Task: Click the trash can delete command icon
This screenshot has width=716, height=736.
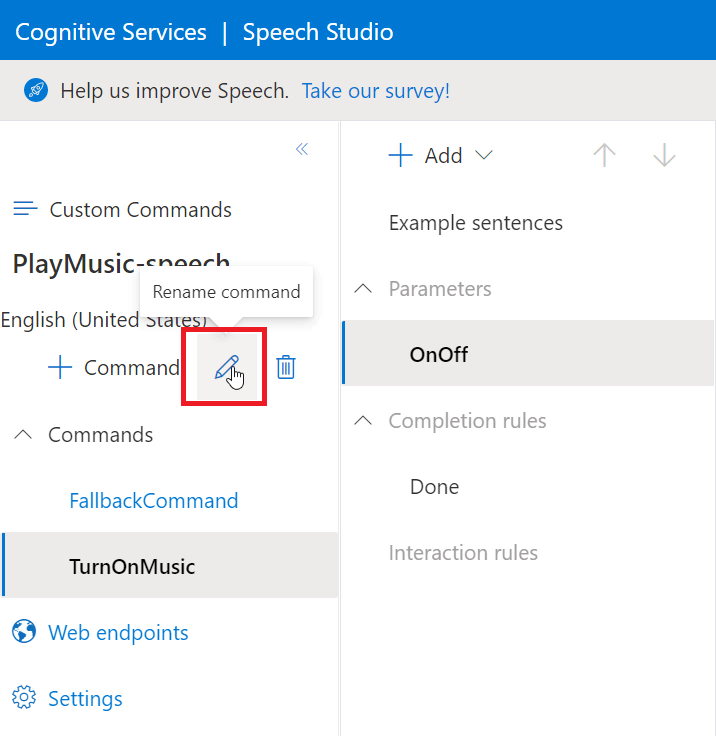Action: pyautogui.click(x=285, y=367)
